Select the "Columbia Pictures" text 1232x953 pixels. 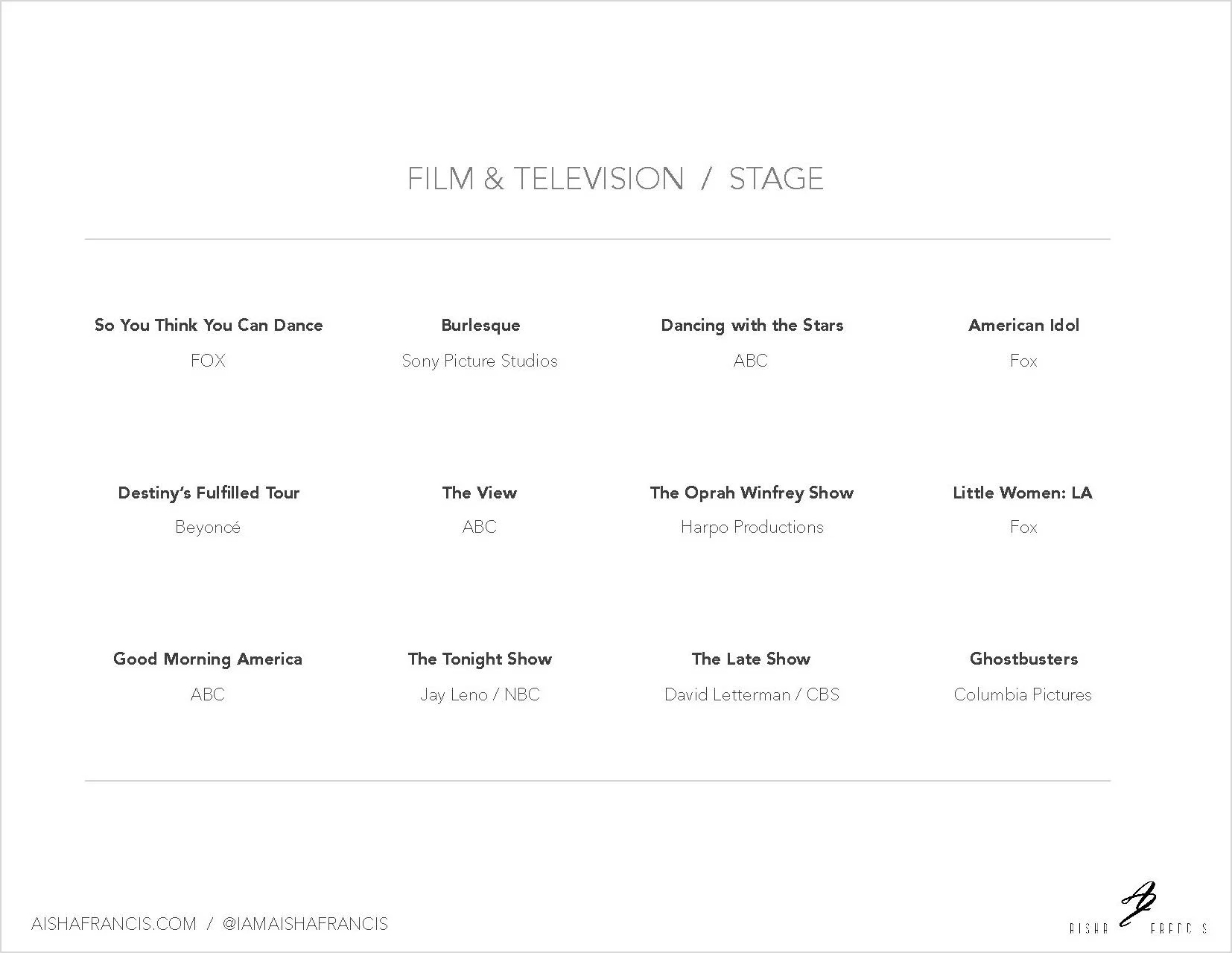pyautogui.click(x=1023, y=694)
